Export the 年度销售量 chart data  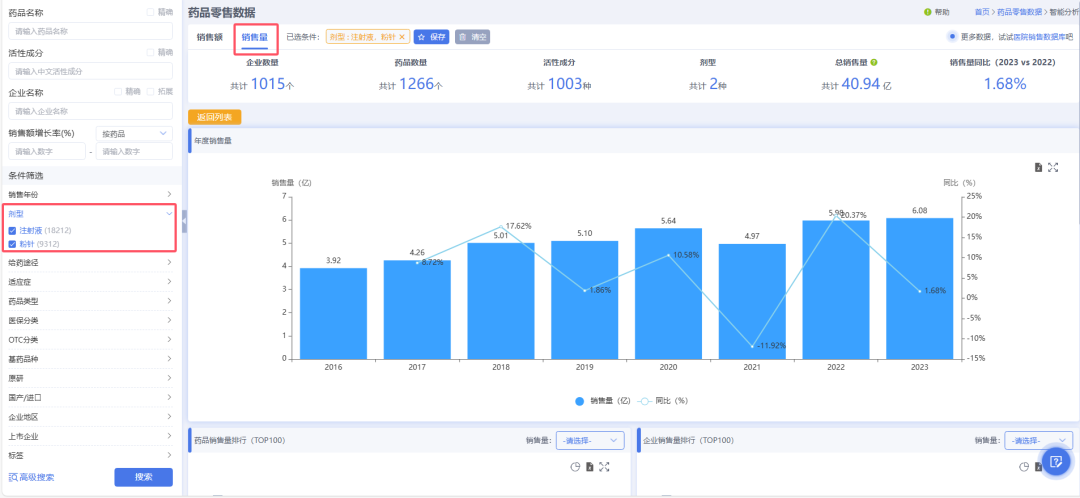(x=1039, y=167)
